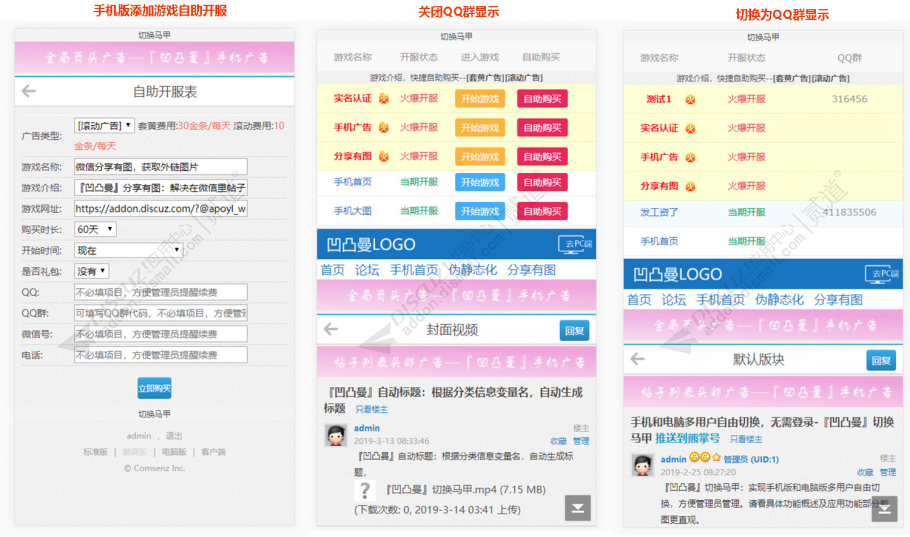Screen dimensions: 910x537
Task: Click 切换马甲 link atop middle phone
Action: click(456, 36)
